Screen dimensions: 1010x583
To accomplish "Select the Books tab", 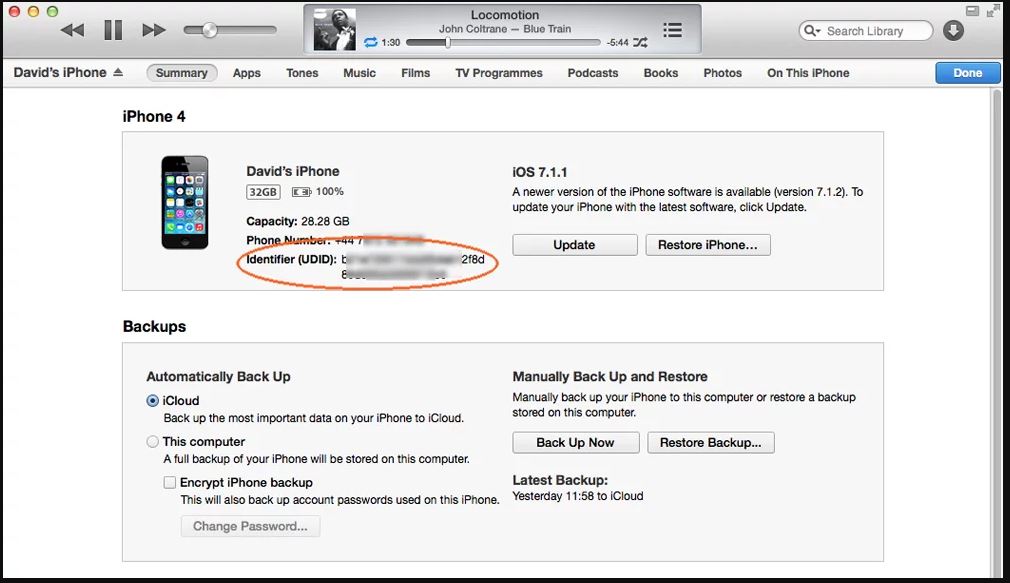I will point(661,73).
